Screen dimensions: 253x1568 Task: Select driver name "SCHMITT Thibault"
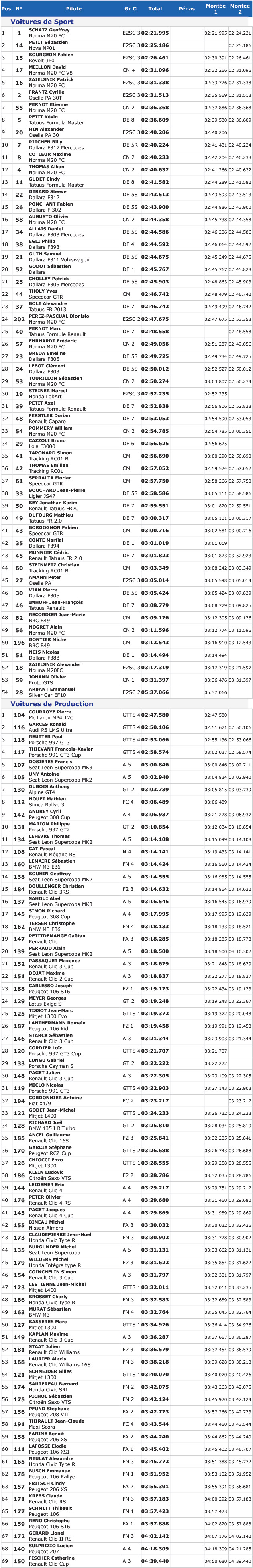coord(50,1508)
